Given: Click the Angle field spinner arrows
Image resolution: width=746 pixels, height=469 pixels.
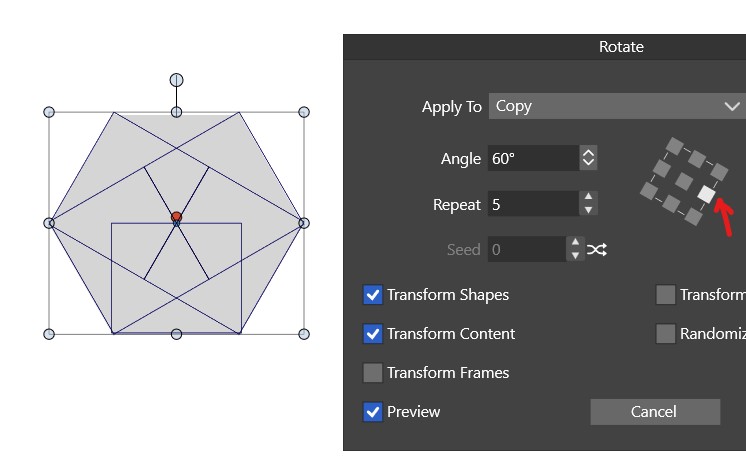Looking at the screenshot, I should (x=589, y=158).
